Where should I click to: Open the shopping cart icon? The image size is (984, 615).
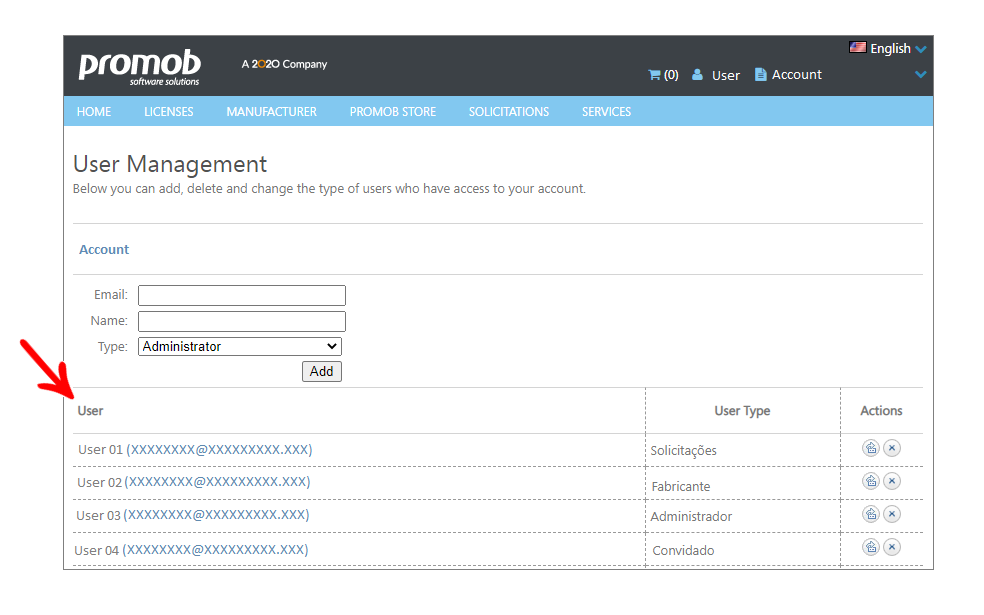pyautogui.click(x=654, y=75)
